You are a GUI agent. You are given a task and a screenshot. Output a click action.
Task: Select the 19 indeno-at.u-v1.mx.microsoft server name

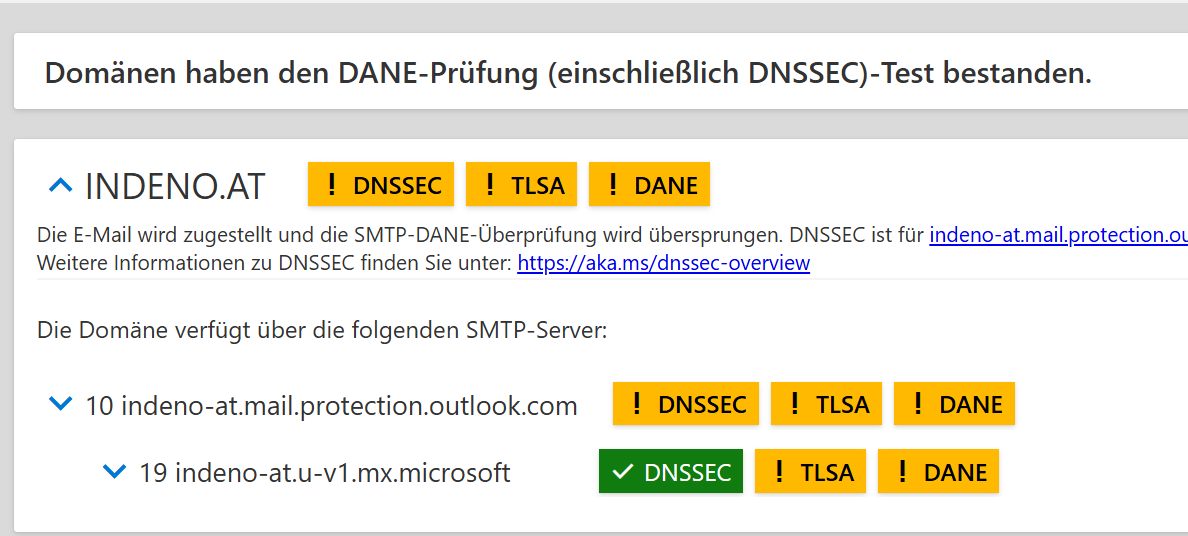point(324,473)
